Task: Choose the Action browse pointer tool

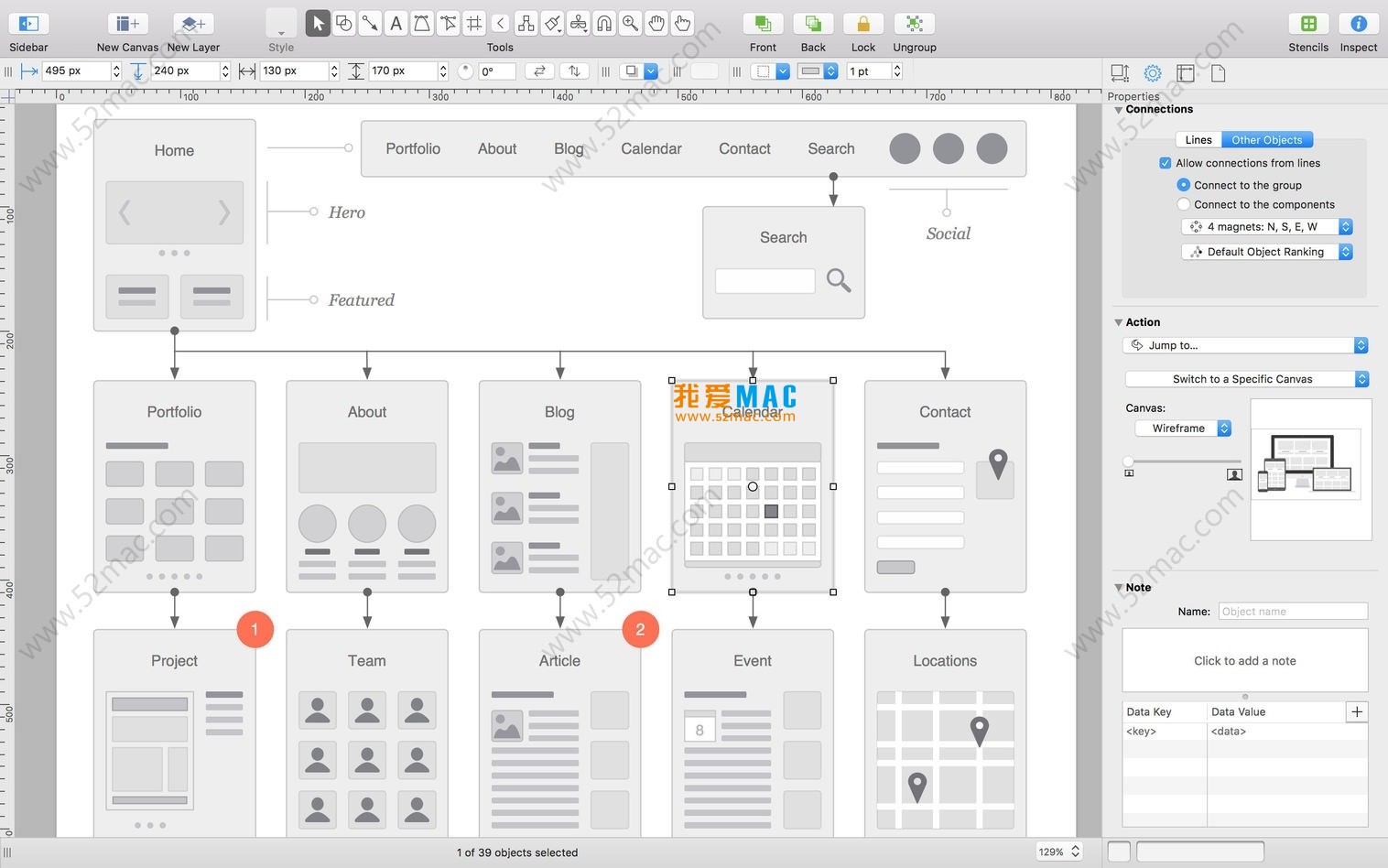Action: click(683, 24)
